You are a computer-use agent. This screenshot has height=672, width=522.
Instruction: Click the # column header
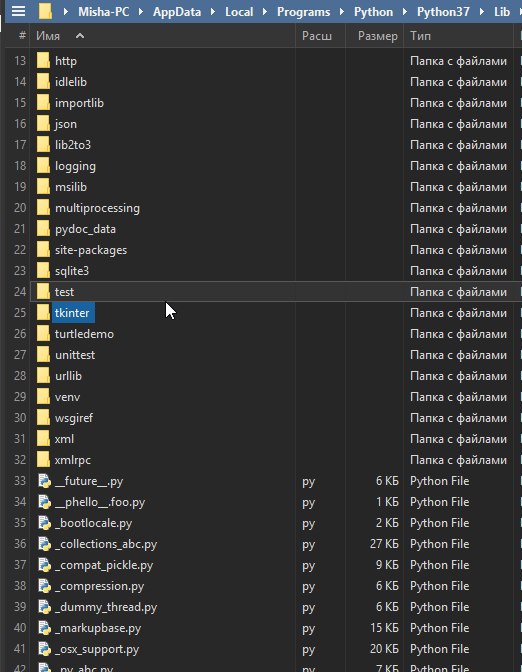click(22, 36)
